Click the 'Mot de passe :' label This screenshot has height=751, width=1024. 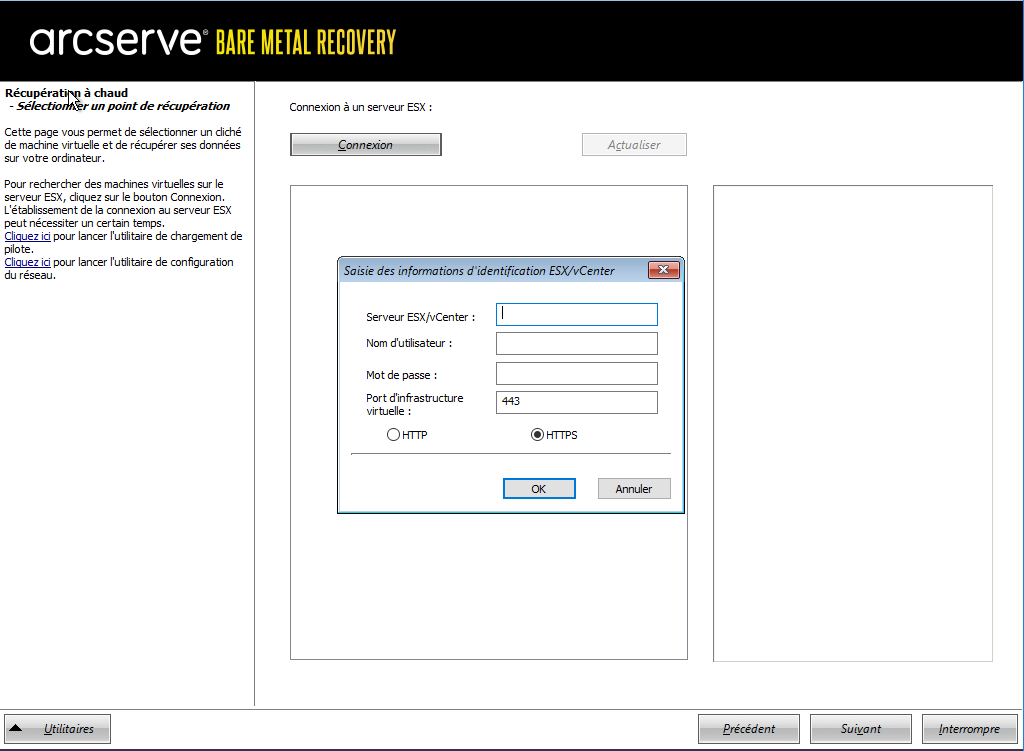(402, 375)
